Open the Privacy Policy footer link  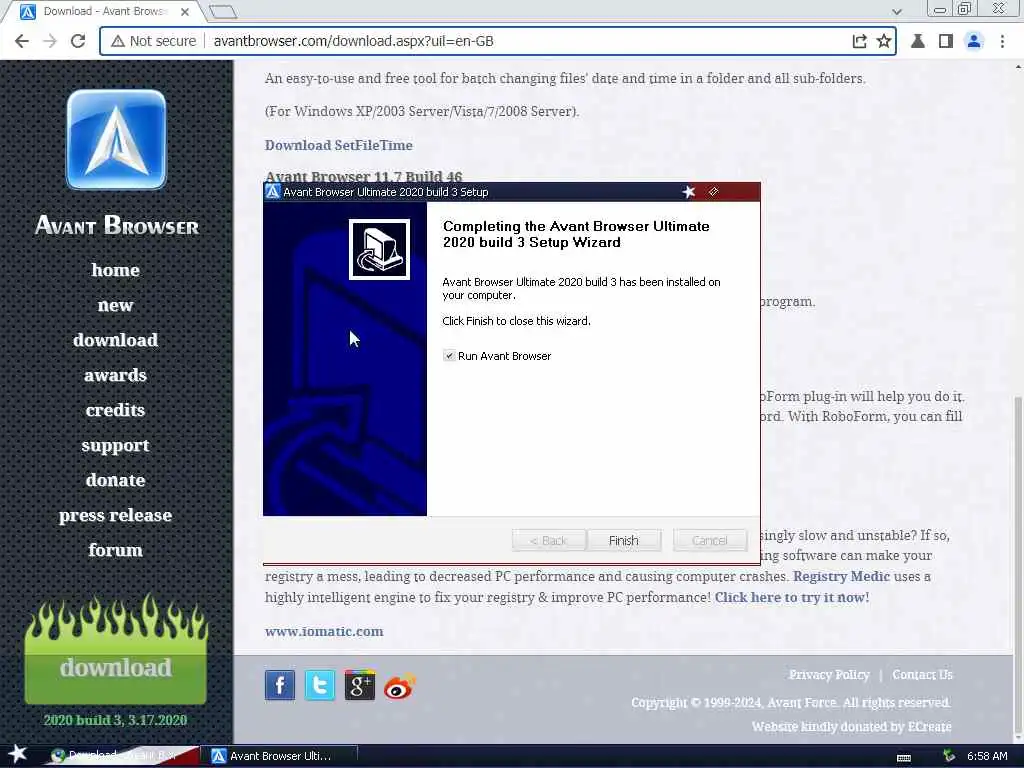(x=829, y=675)
